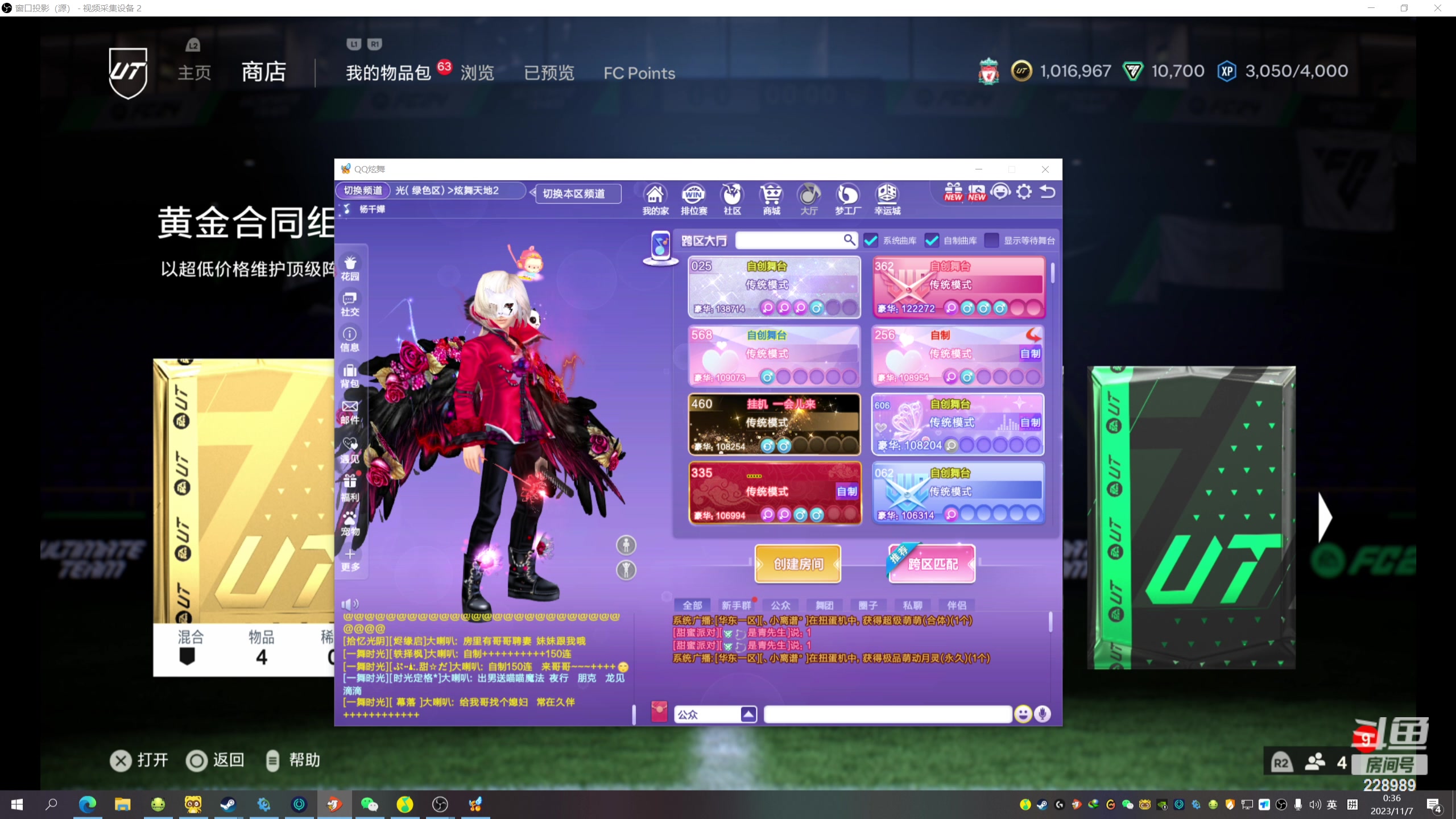Image resolution: width=1456 pixels, height=819 pixels.
Task: Enable the 显示等待舞台 checkbox
Action: [x=991, y=241]
